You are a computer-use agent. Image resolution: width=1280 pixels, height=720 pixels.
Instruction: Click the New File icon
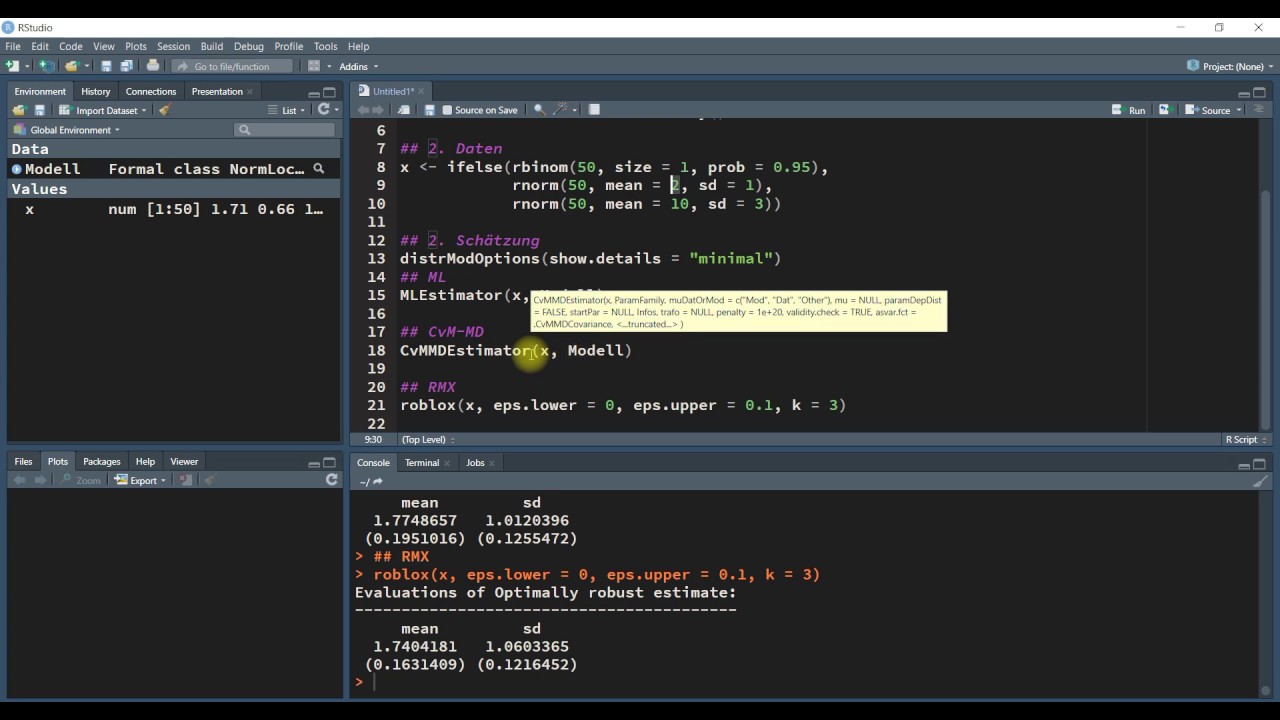click(11, 66)
